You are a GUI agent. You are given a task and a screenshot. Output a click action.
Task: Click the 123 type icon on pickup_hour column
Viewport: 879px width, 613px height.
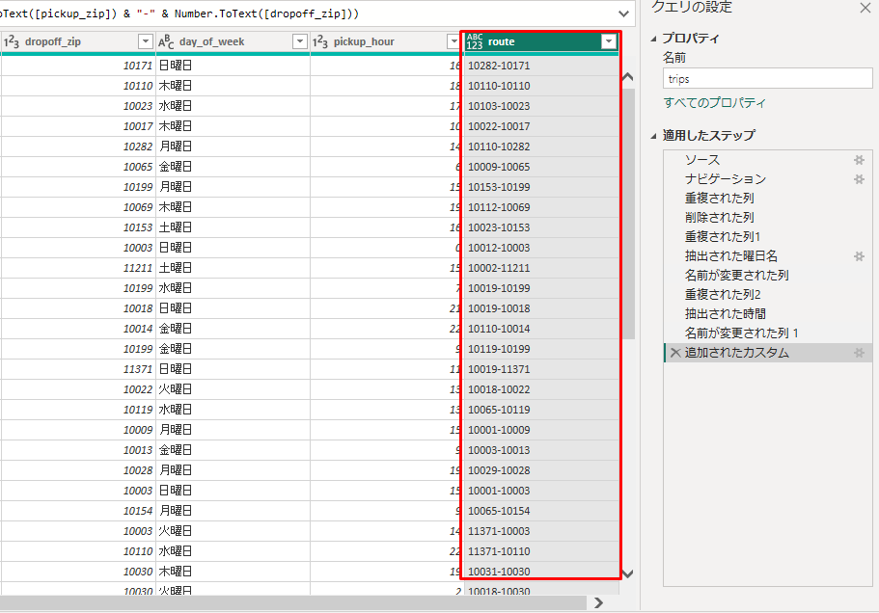[x=320, y=42]
